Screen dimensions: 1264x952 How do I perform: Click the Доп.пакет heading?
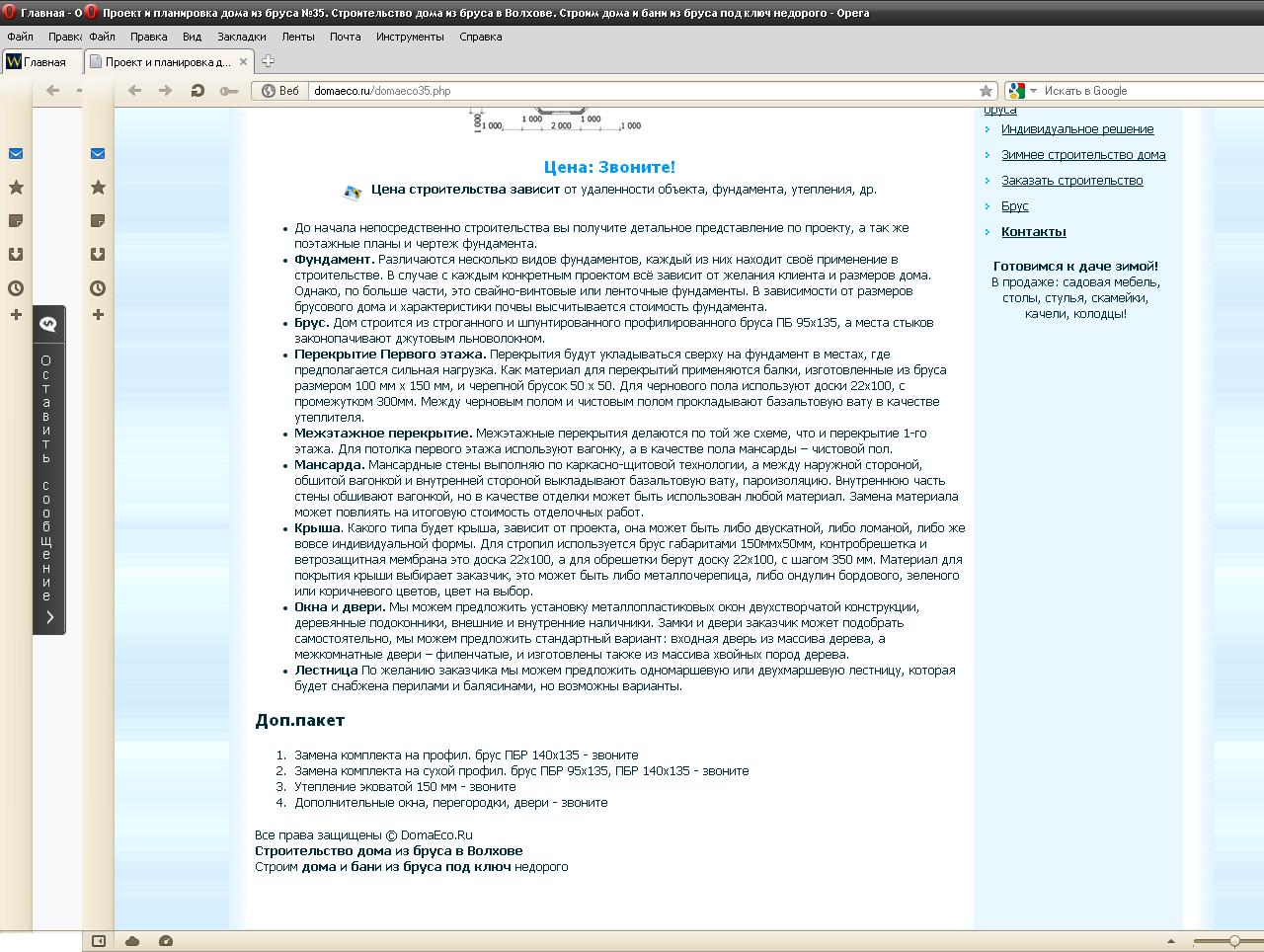pyautogui.click(x=299, y=721)
